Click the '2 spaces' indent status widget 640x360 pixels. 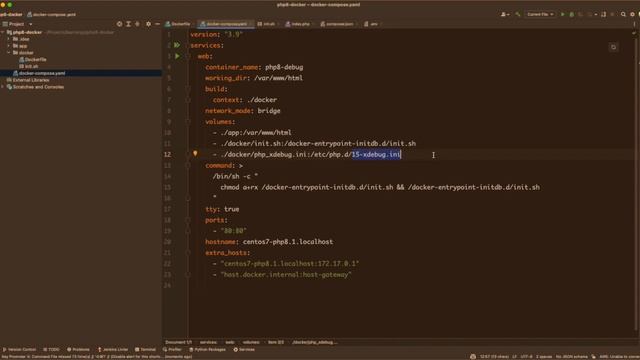click(x=544, y=356)
